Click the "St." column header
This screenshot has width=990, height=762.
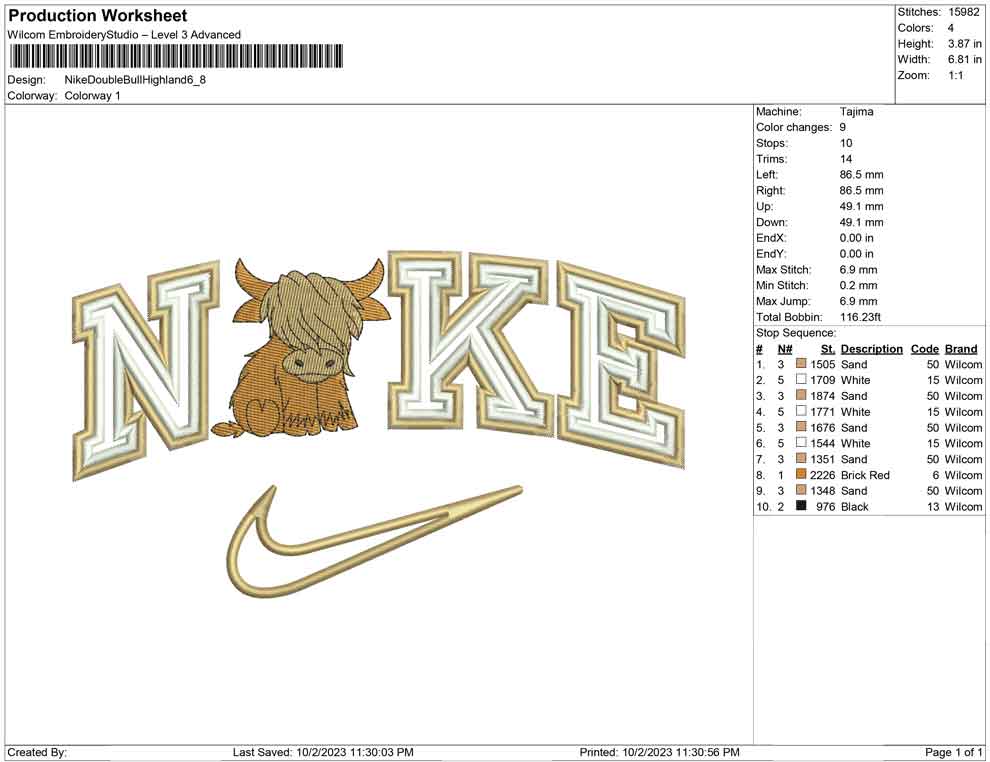tap(828, 349)
